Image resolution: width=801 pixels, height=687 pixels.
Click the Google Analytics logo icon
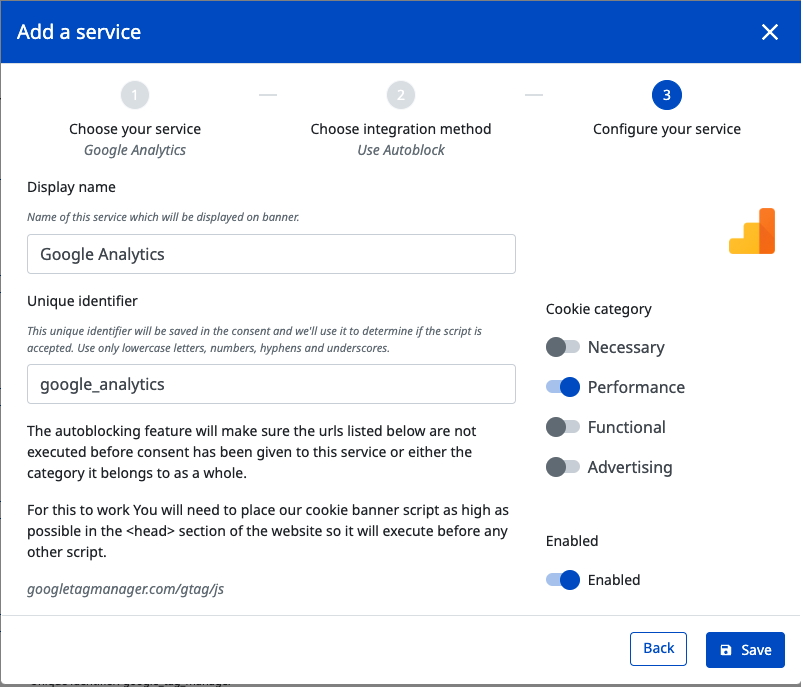pos(752,231)
